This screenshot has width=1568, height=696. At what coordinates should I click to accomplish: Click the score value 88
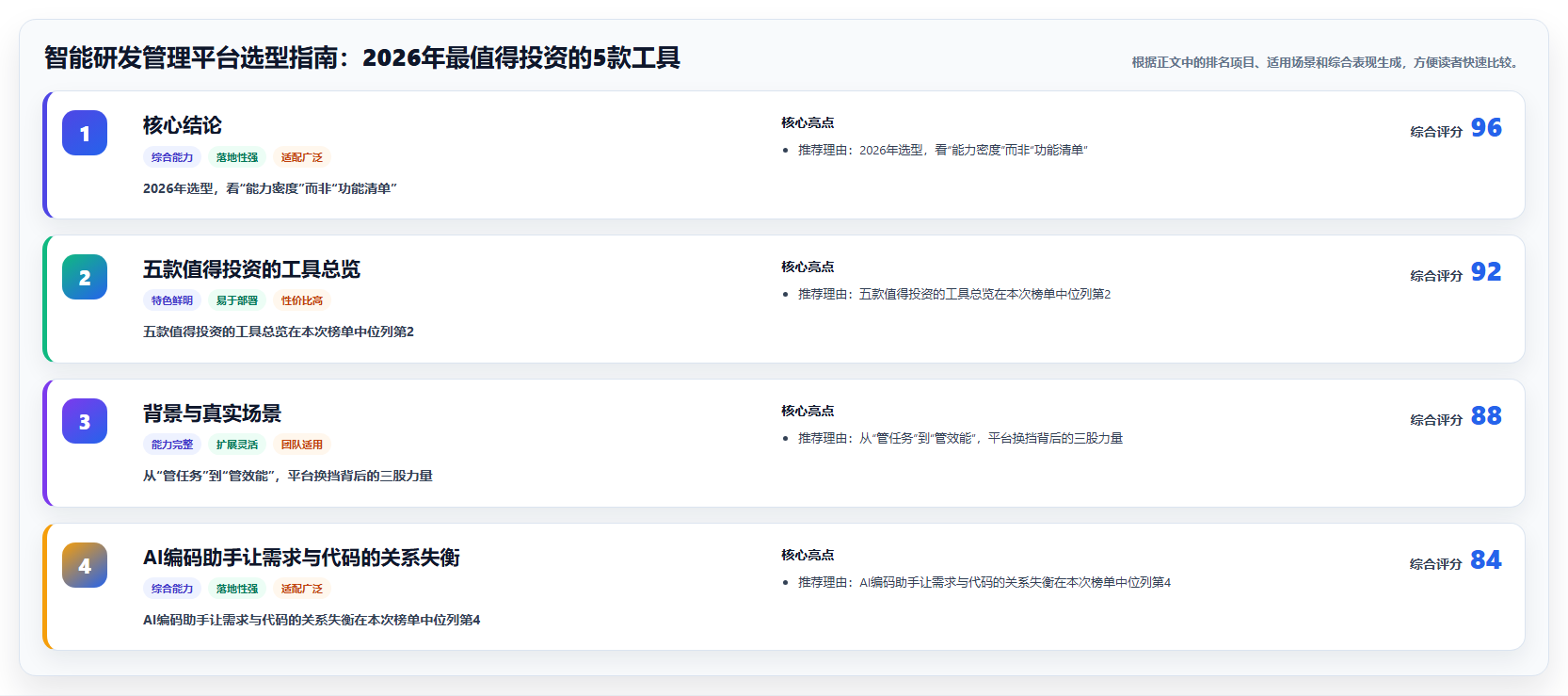click(x=1486, y=415)
